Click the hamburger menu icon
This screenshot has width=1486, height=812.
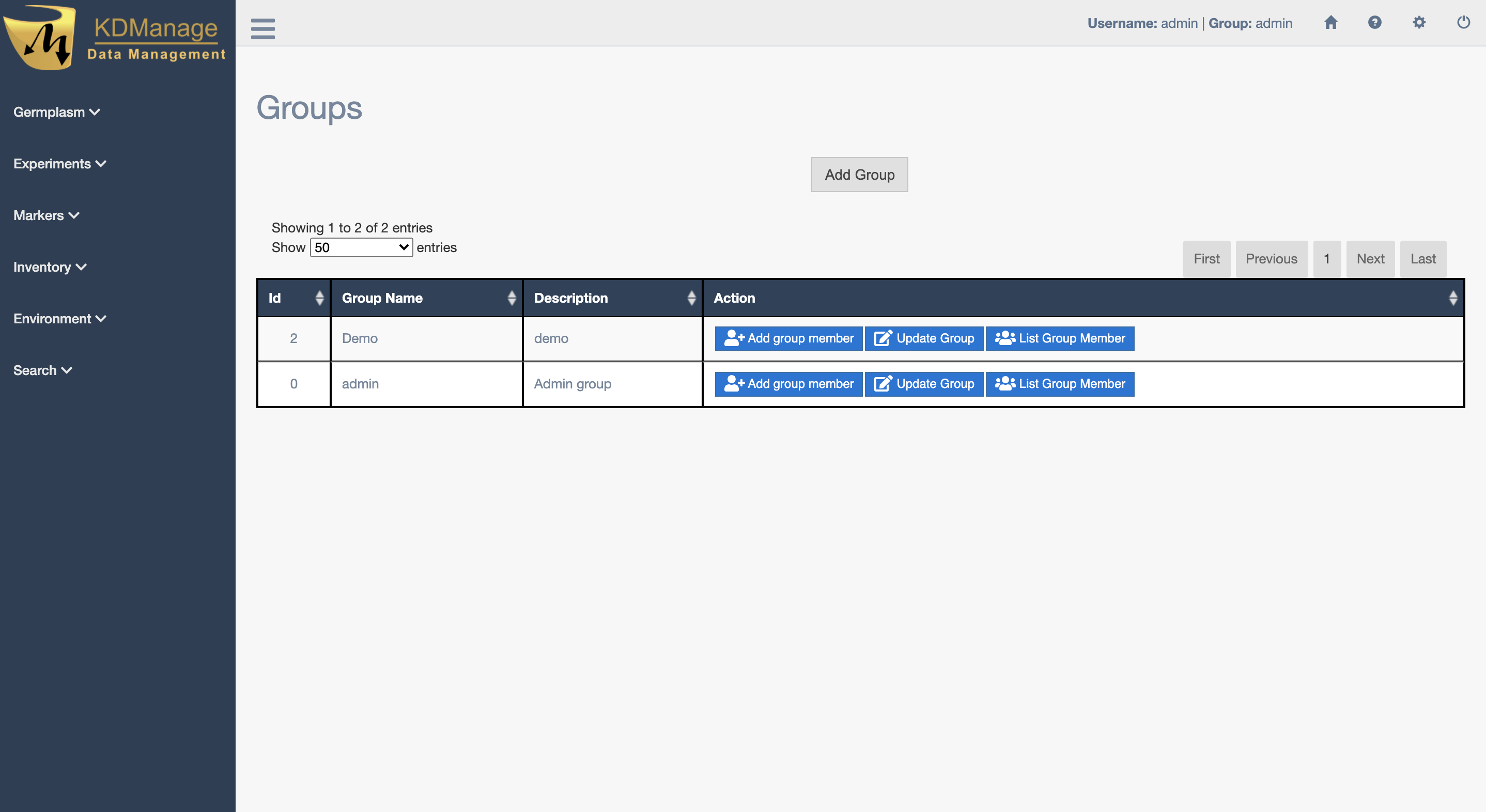[262, 28]
